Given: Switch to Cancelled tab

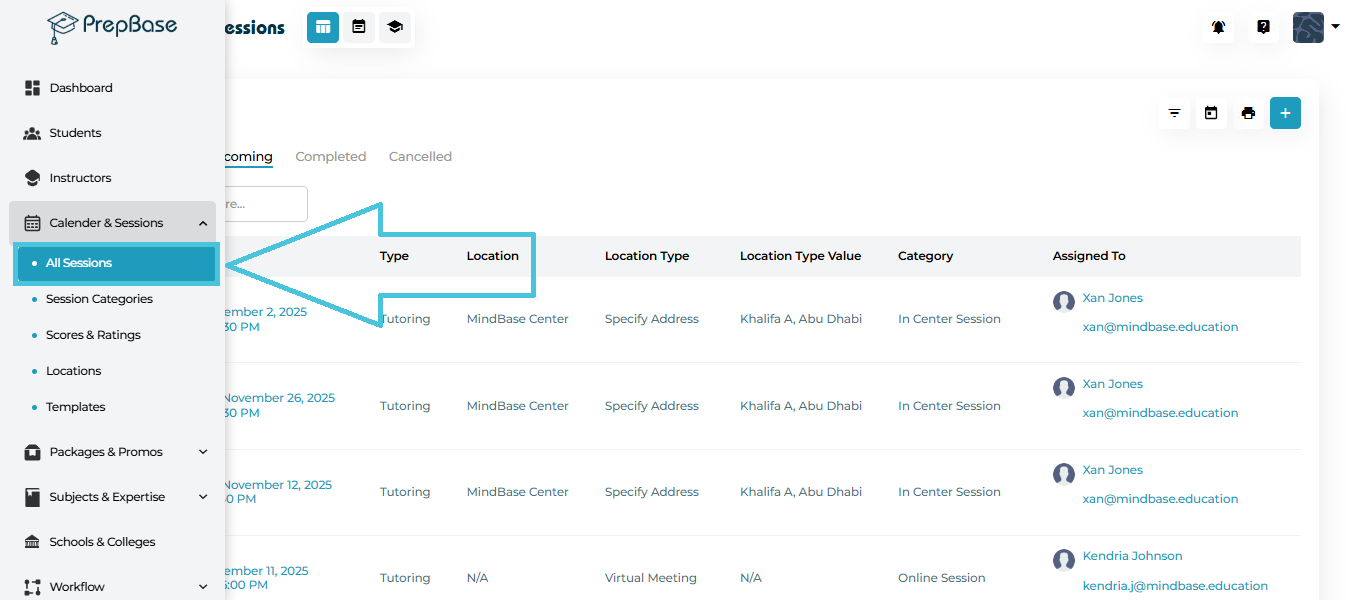Looking at the screenshot, I should pos(420,157).
